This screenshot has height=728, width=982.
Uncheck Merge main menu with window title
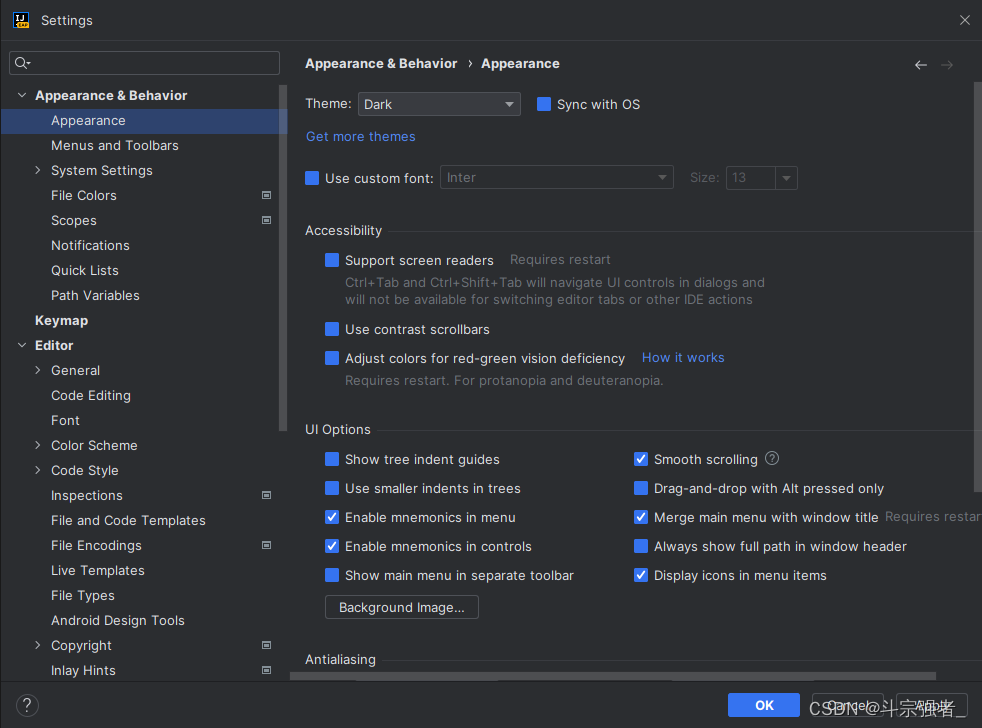641,517
